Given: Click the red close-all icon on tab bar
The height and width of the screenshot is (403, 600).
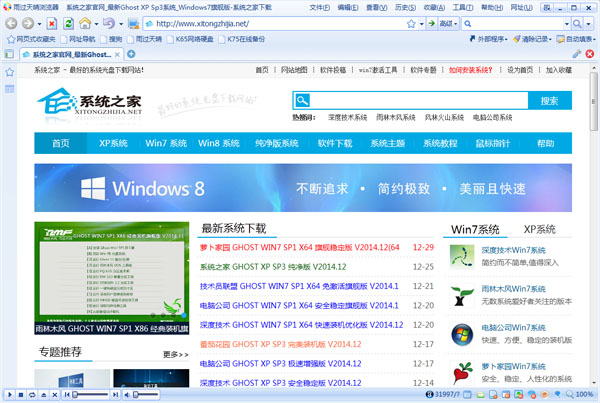Looking at the screenshot, I should click(x=590, y=54).
